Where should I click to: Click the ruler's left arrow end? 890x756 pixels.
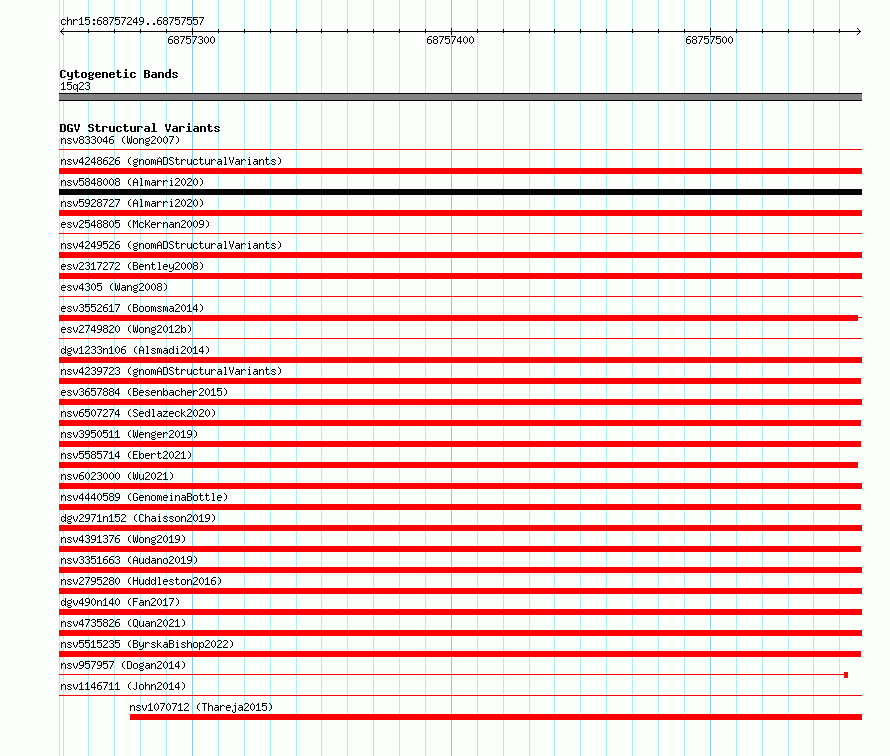click(x=62, y=31)
